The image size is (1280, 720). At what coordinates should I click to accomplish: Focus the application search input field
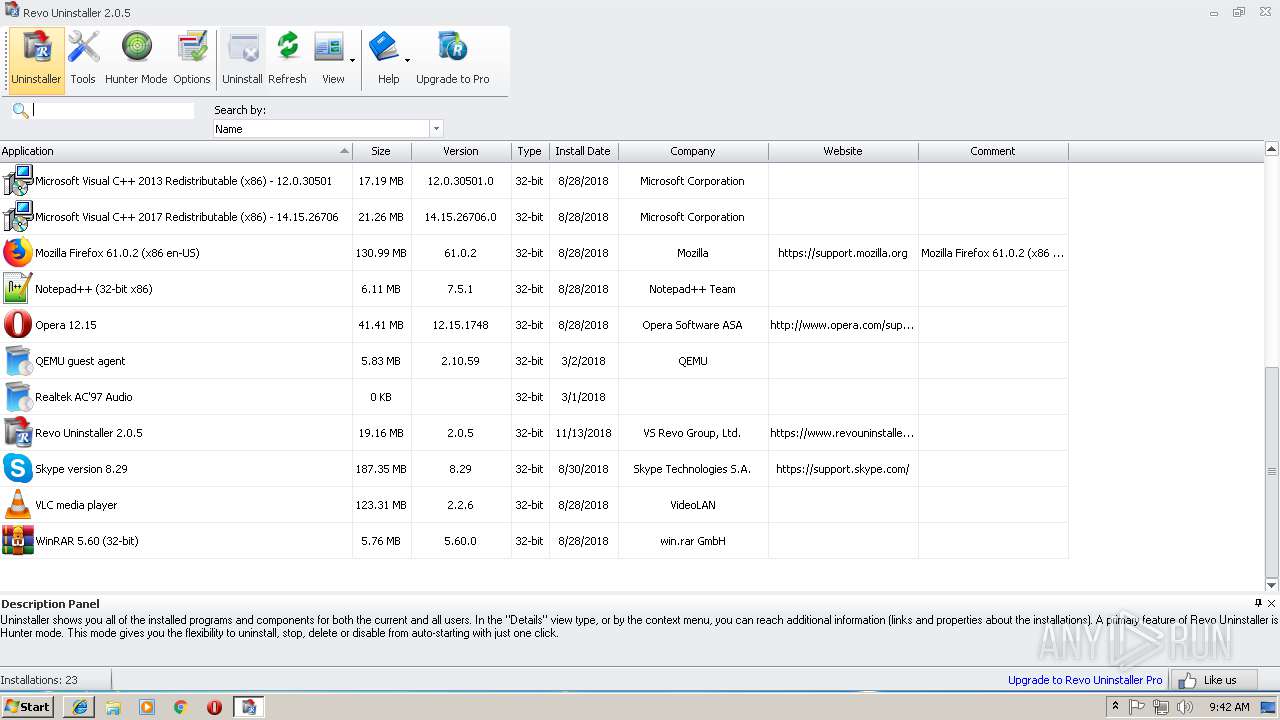113,110
